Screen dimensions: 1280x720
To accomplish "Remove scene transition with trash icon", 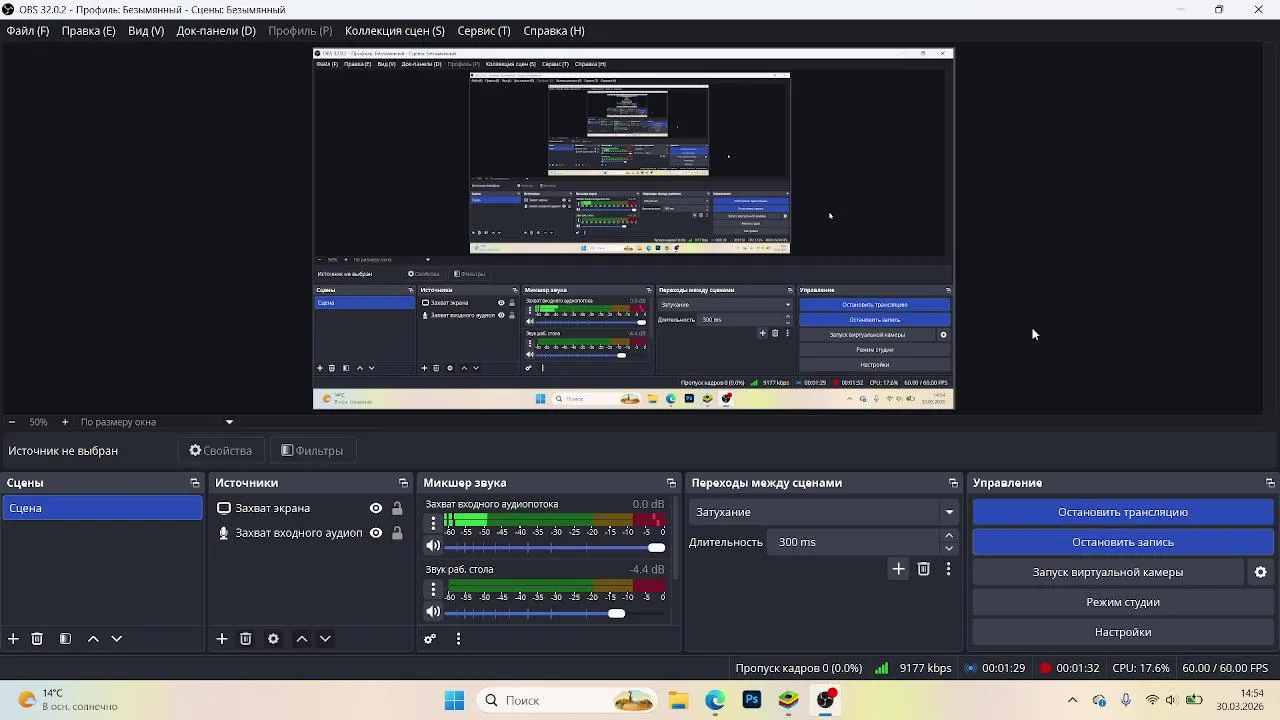I will coord(924,569).
